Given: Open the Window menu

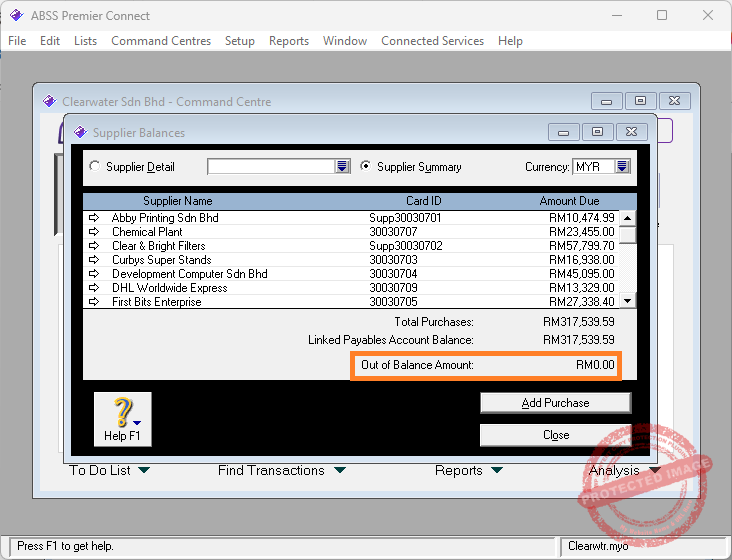Looking at the screenshot, I should 345,41.
